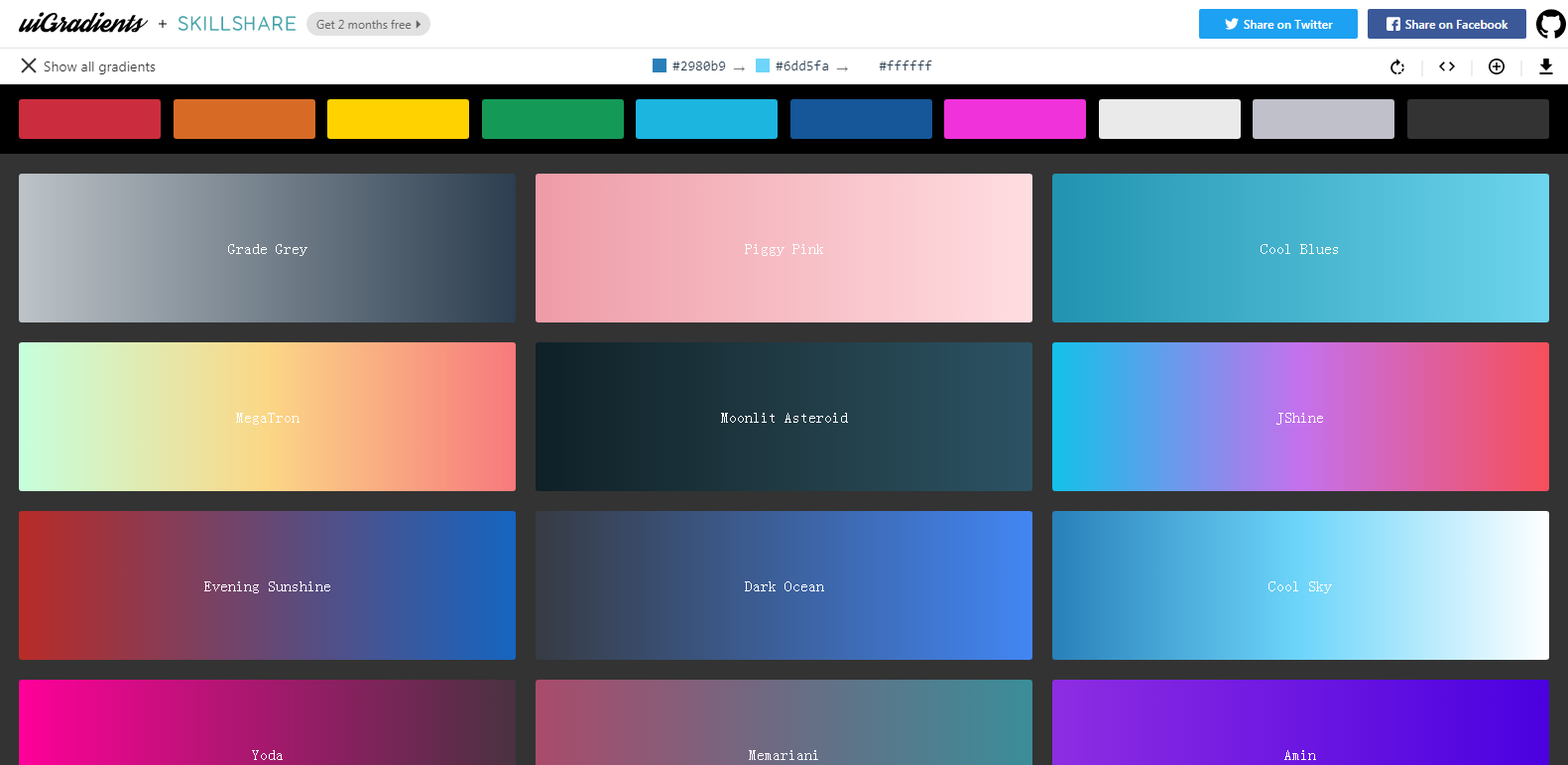The image size is (1568, 765).
Task: Click the #2980b9 hex color code
Action: (x=699, y=66)
